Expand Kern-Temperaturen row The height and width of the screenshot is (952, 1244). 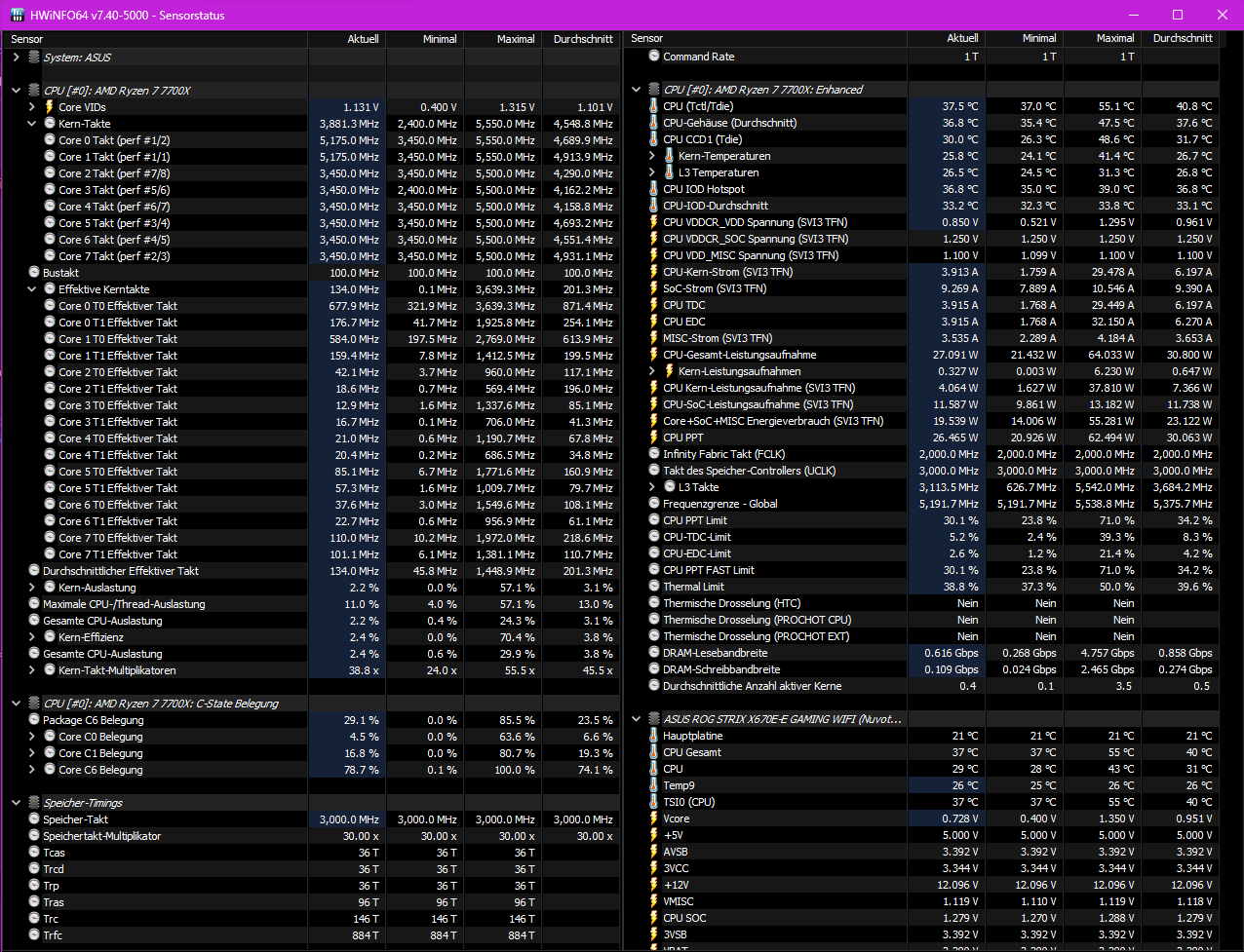[x=652, y=156]
